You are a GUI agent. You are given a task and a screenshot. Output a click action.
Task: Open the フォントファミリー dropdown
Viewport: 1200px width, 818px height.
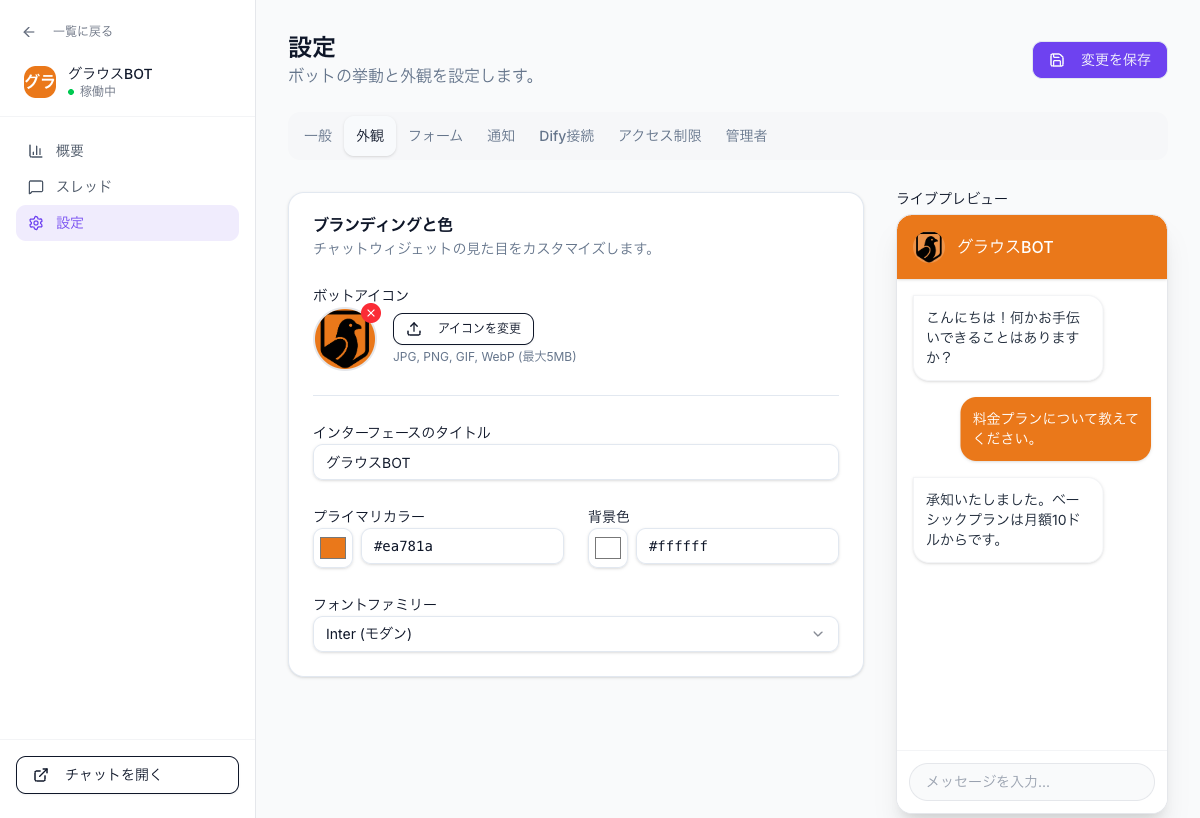pos(576,634)
